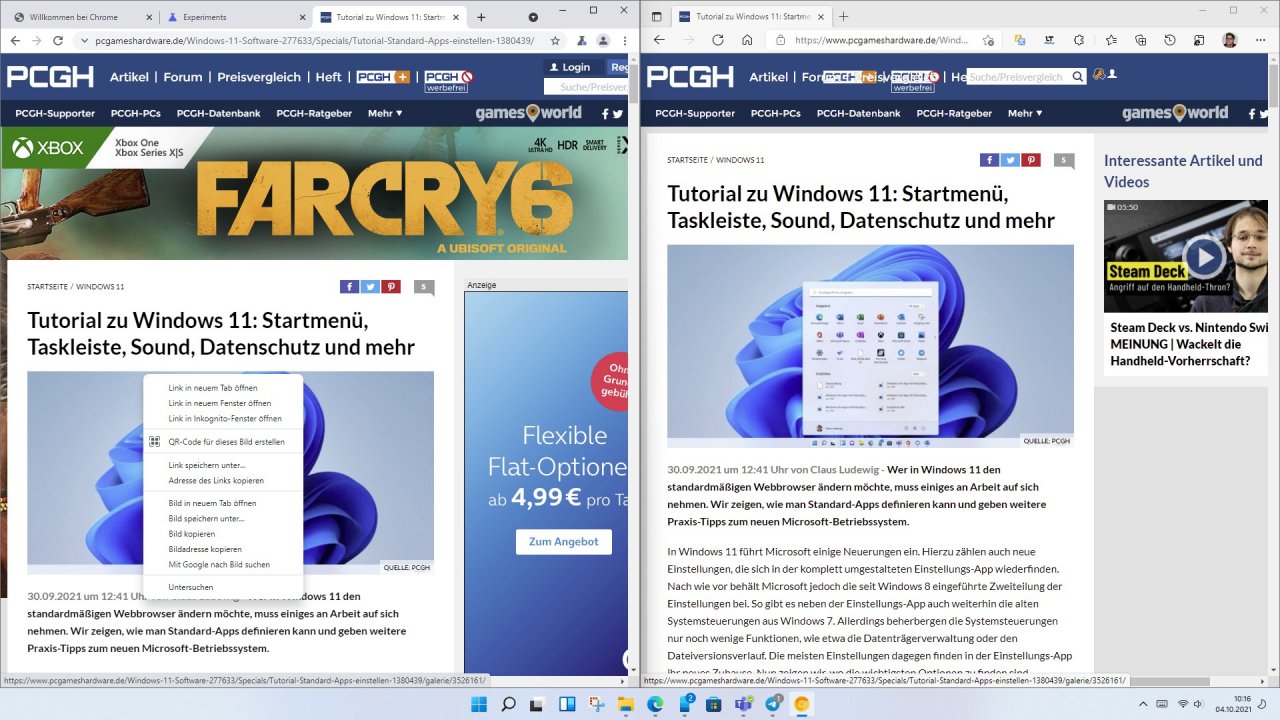Bookmark the page with Chrome's star icon
The height and width of the screenshot is (720, 1280).
pyautogui.click(x=555, y=40)
